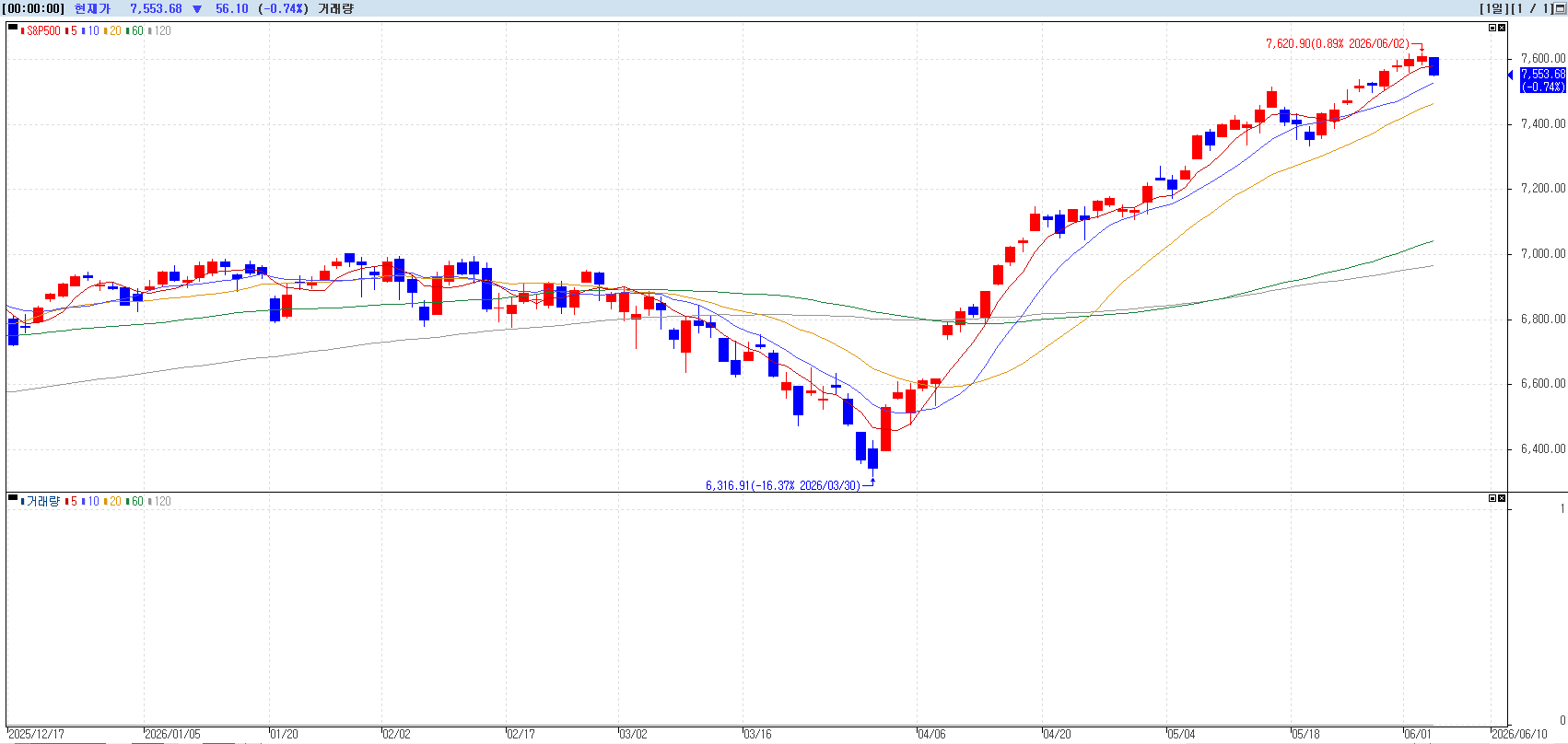Click the (-0.74%) change in header
Image resolution: width=1568 pixels, height=744 pixels.
(283, 8)
